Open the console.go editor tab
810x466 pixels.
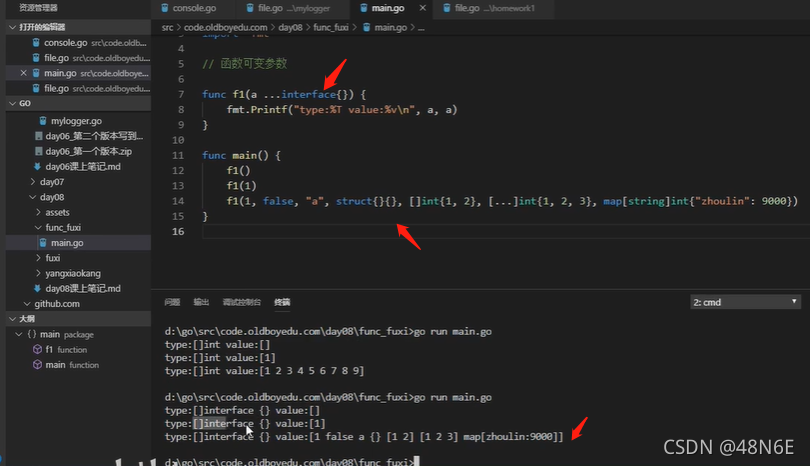(x=193, y=8)
